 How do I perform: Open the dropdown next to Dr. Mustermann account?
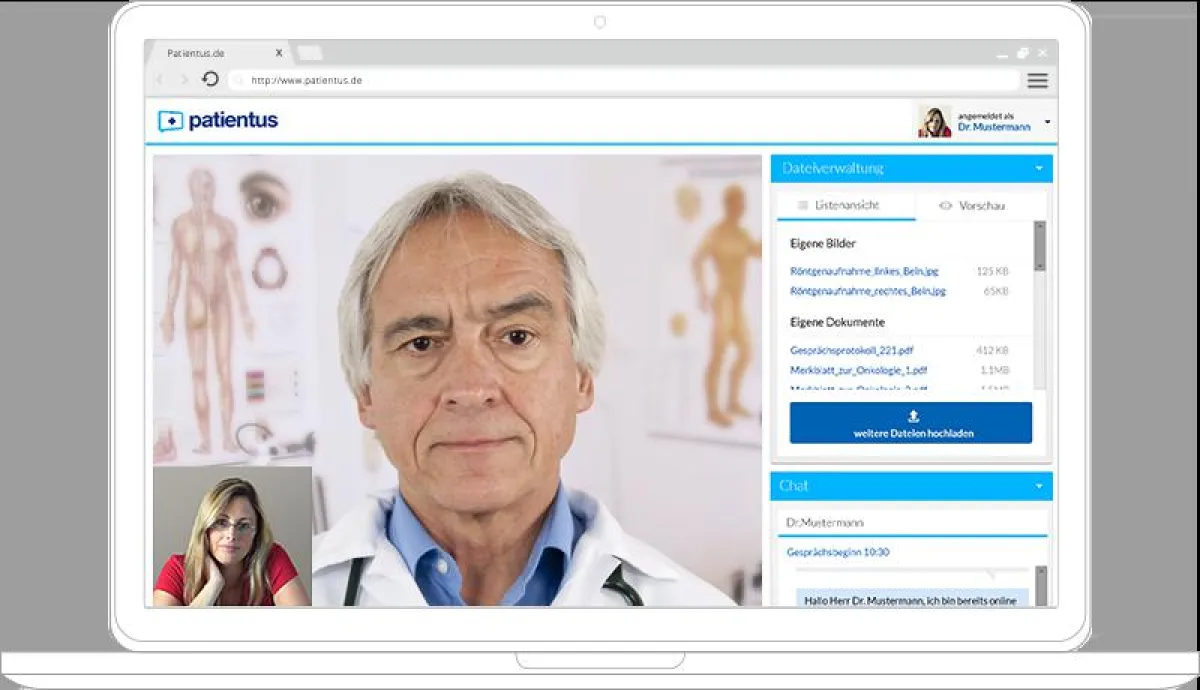click(1046, 123)
